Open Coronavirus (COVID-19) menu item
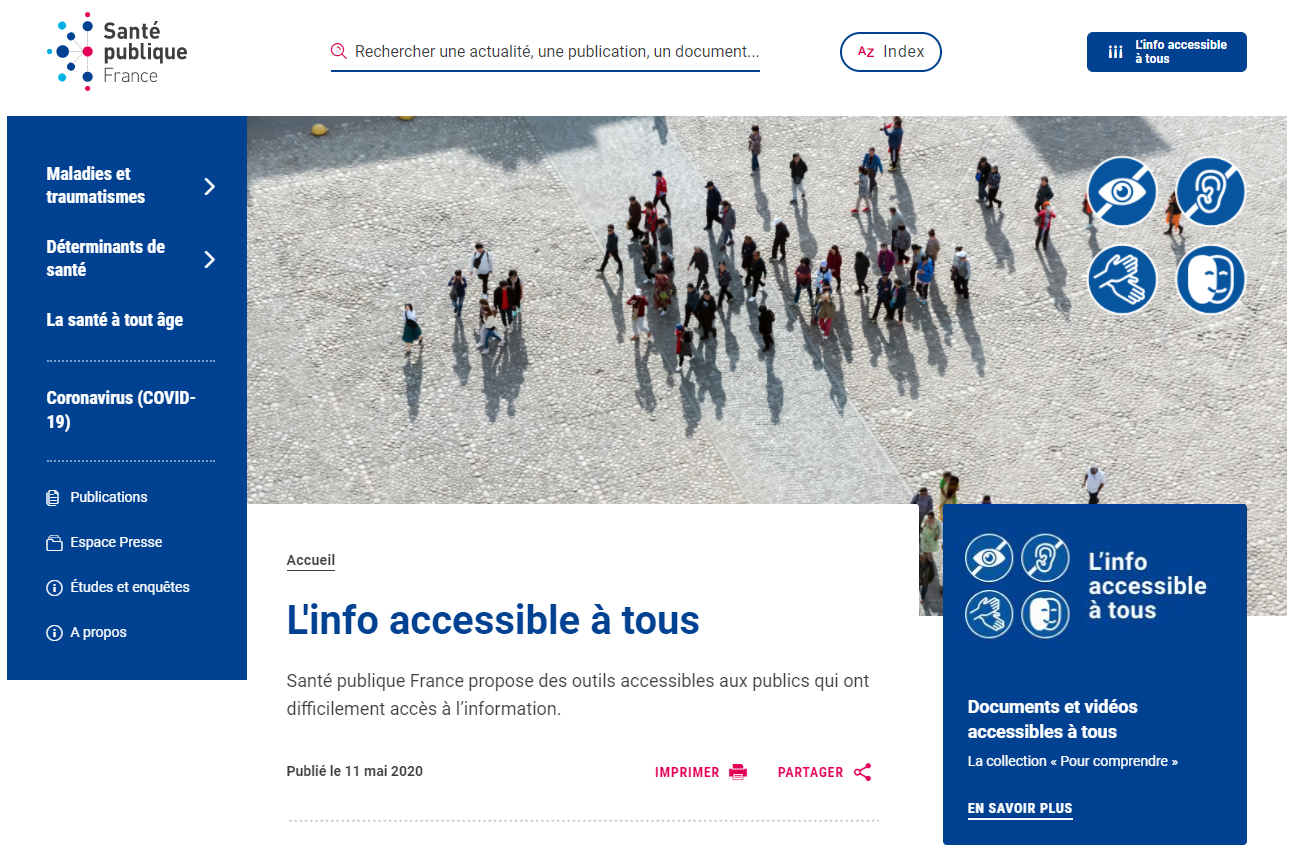 click(121, 410)
